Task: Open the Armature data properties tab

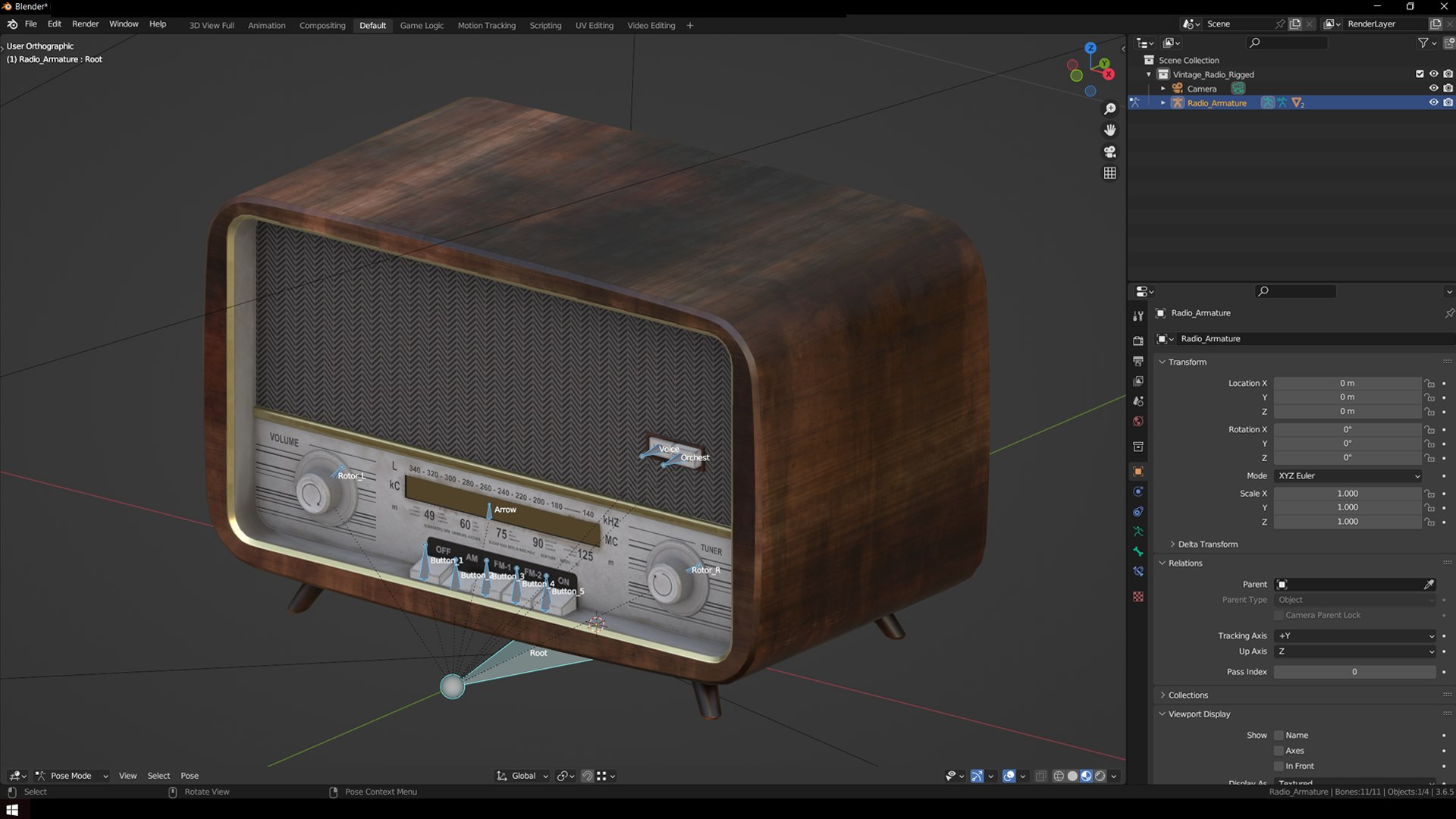Action: (1137, 532)
